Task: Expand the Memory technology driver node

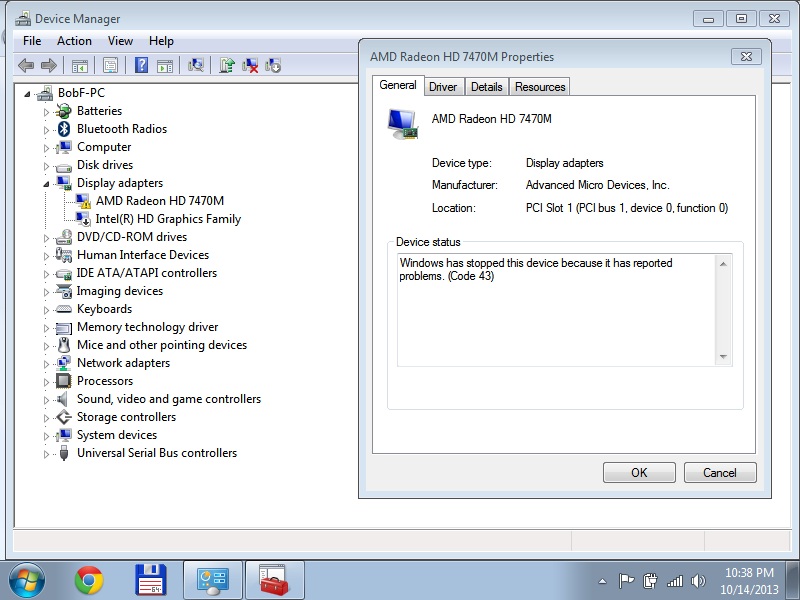Action: click(x=46, y=328)
